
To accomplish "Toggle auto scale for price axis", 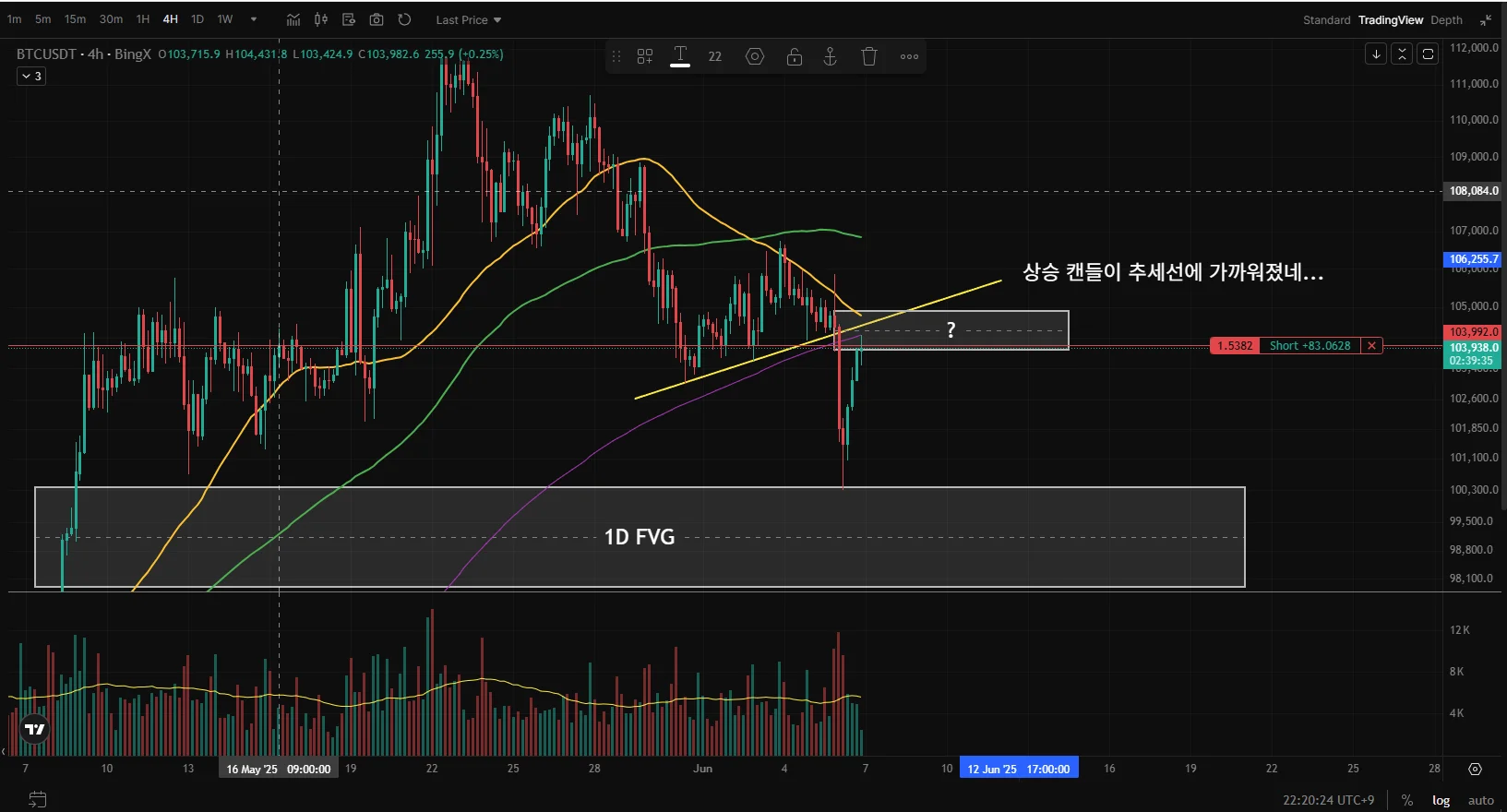I will 1480,800.
